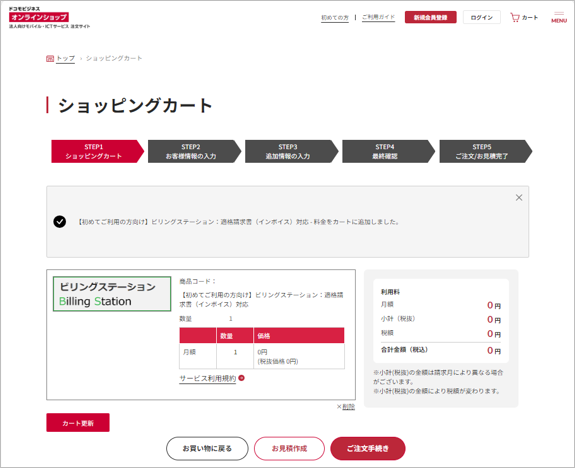The width and height of the screenshot is (575, 468).
Task: Click the Billing Station product thumbnail
Action: 112,294
